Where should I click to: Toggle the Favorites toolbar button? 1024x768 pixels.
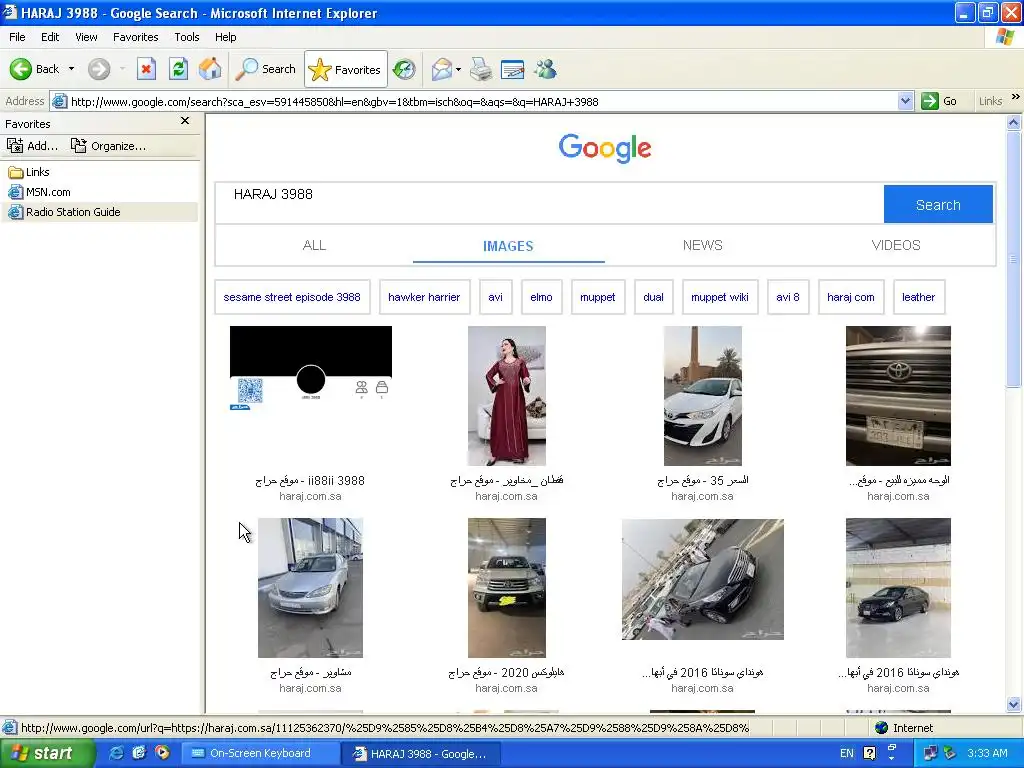(x=345, y=69)
